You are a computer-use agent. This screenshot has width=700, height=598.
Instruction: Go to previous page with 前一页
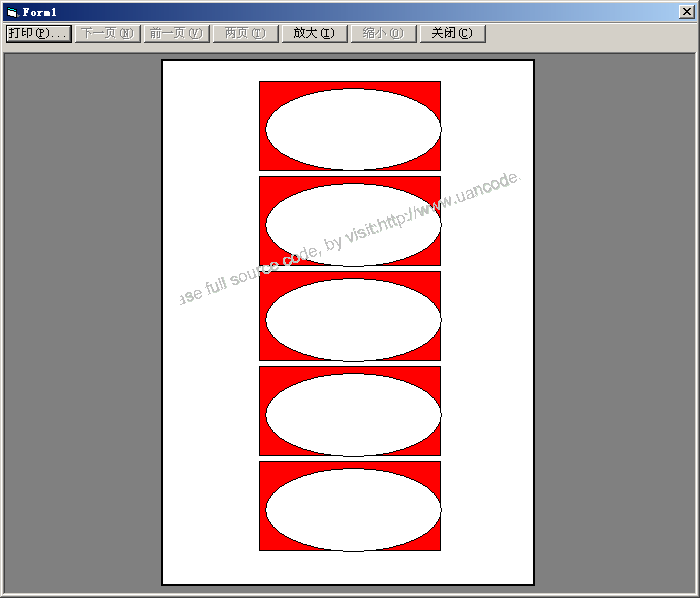click(175, 33)
